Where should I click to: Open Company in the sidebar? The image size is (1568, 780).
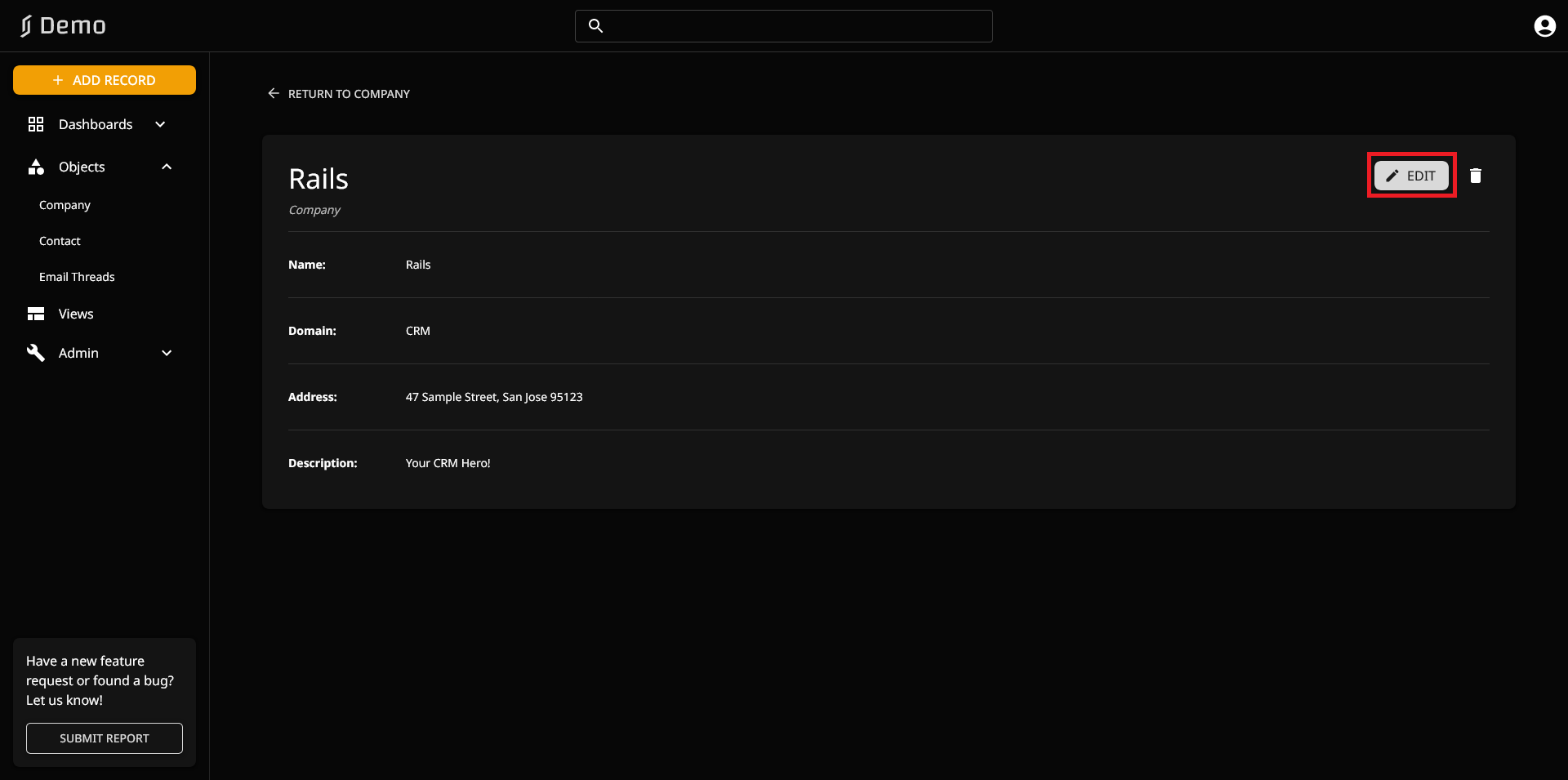(65, 205)
